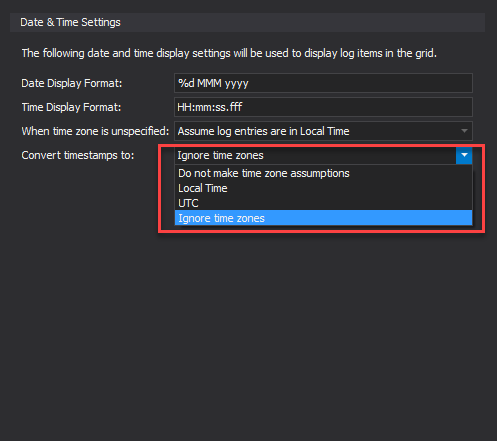Select highlighted 'Ignore time zones' list option
This screenshot has height=441, width=497.
(x=323, y=218)
